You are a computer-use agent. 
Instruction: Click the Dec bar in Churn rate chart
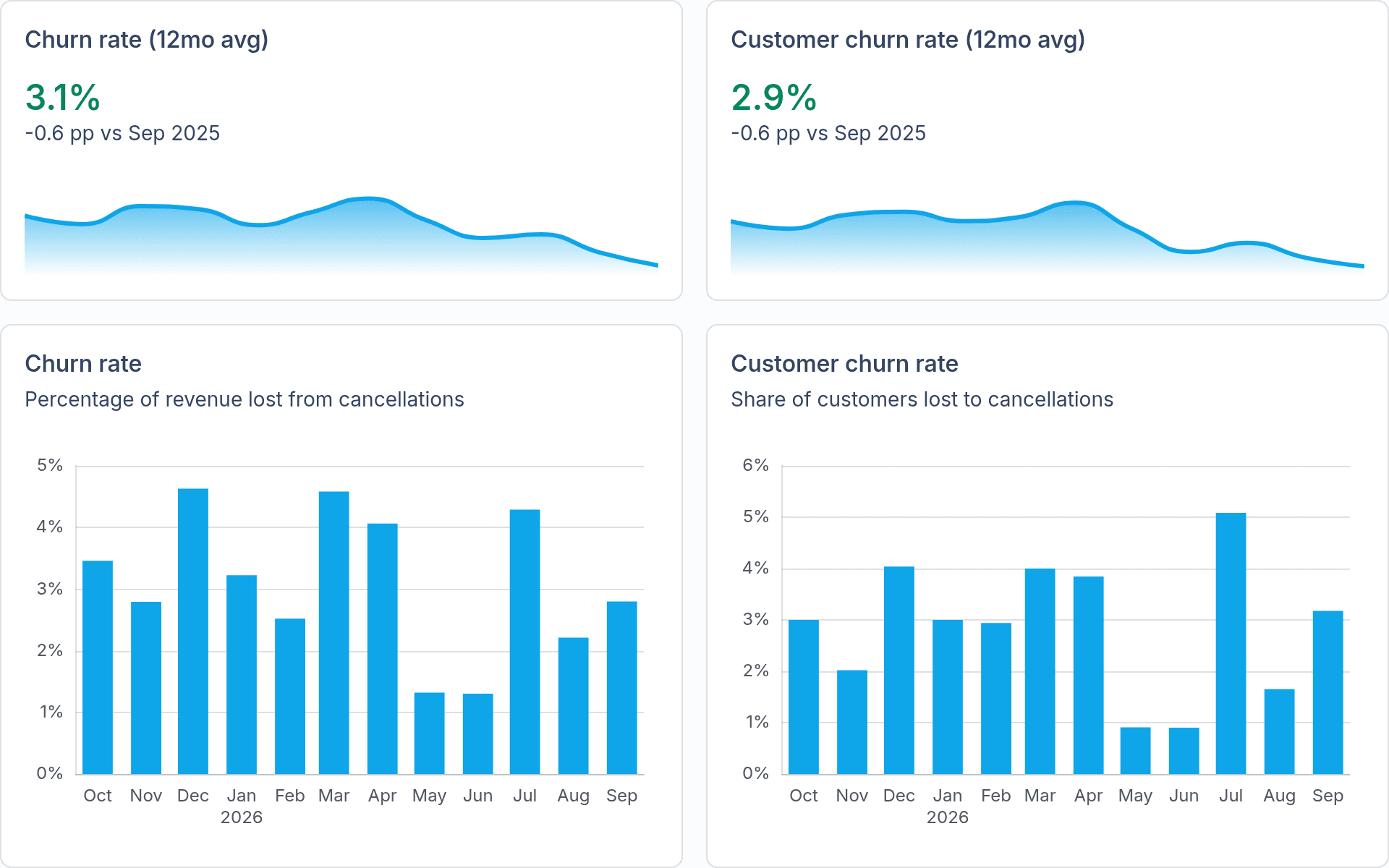(x=193, y=631)
